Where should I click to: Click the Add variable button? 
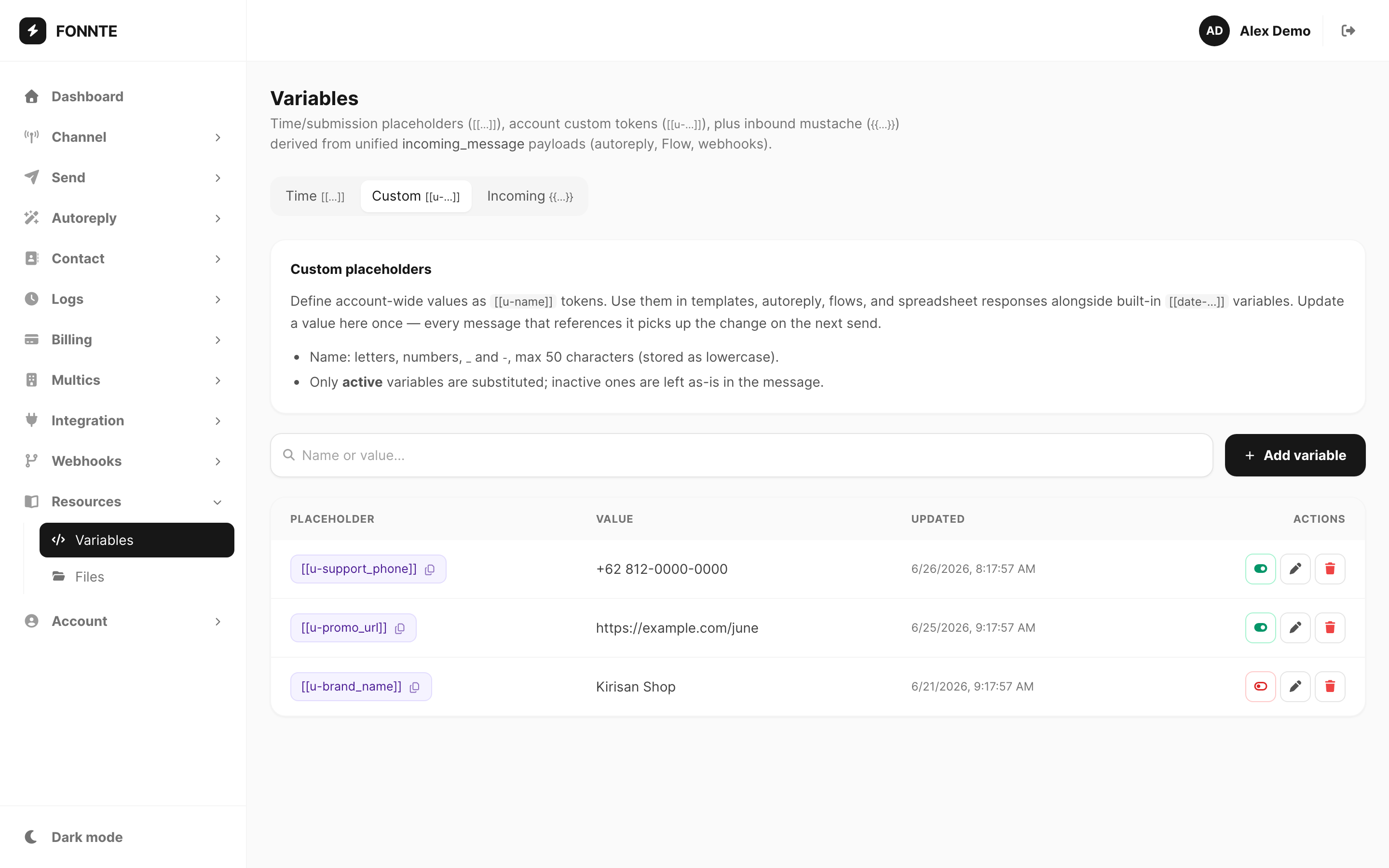pos(1295,455)
